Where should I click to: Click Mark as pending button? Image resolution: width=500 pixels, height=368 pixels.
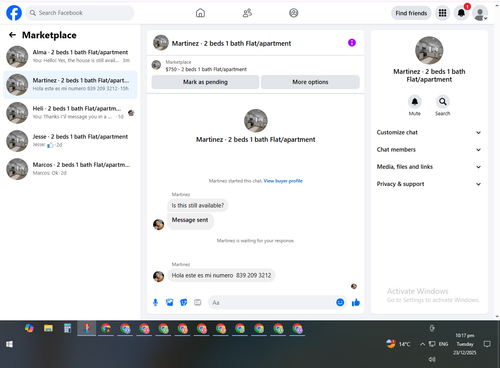(205, 82)
